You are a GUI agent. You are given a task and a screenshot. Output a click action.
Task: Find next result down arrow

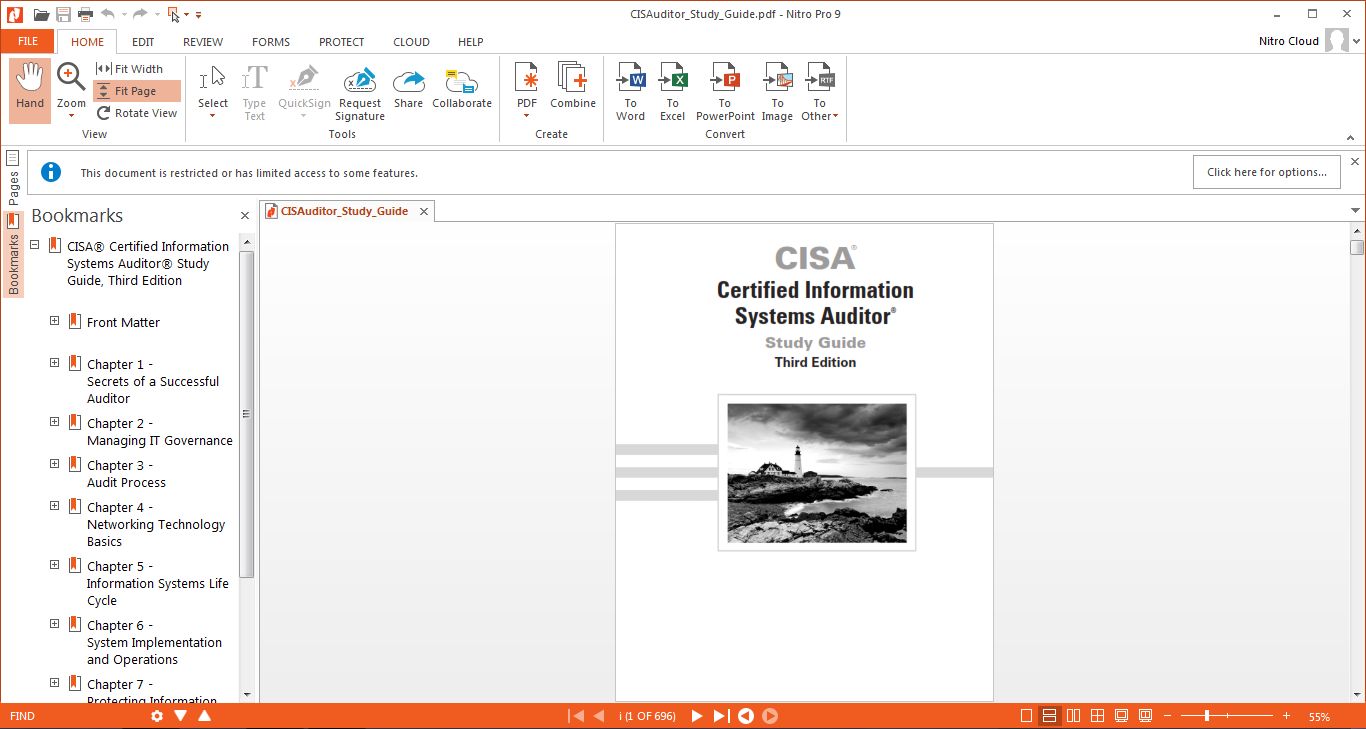pos(181,716)
